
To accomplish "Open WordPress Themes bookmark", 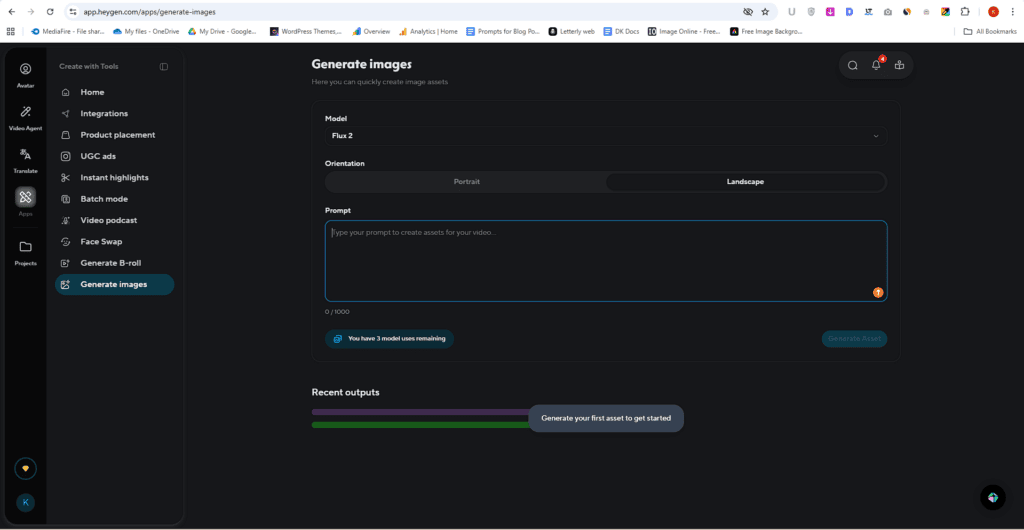I will coord(306,31).
